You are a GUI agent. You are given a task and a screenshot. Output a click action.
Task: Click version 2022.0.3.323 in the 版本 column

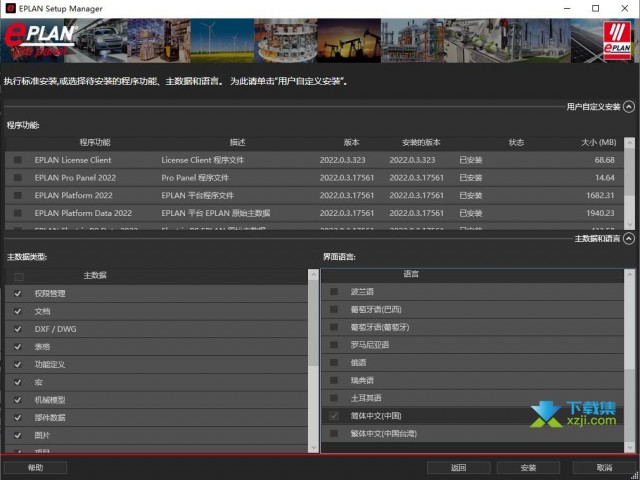click(342, 160)
